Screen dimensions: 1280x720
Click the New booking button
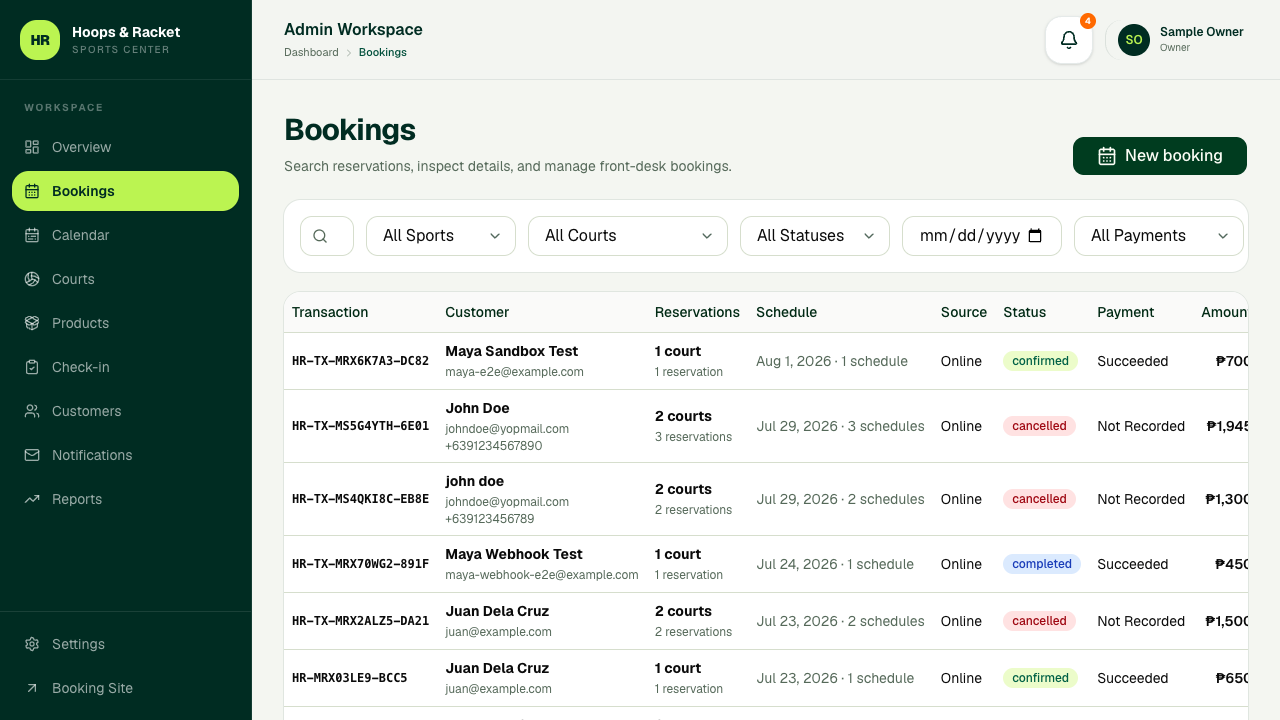(1160, 156)
